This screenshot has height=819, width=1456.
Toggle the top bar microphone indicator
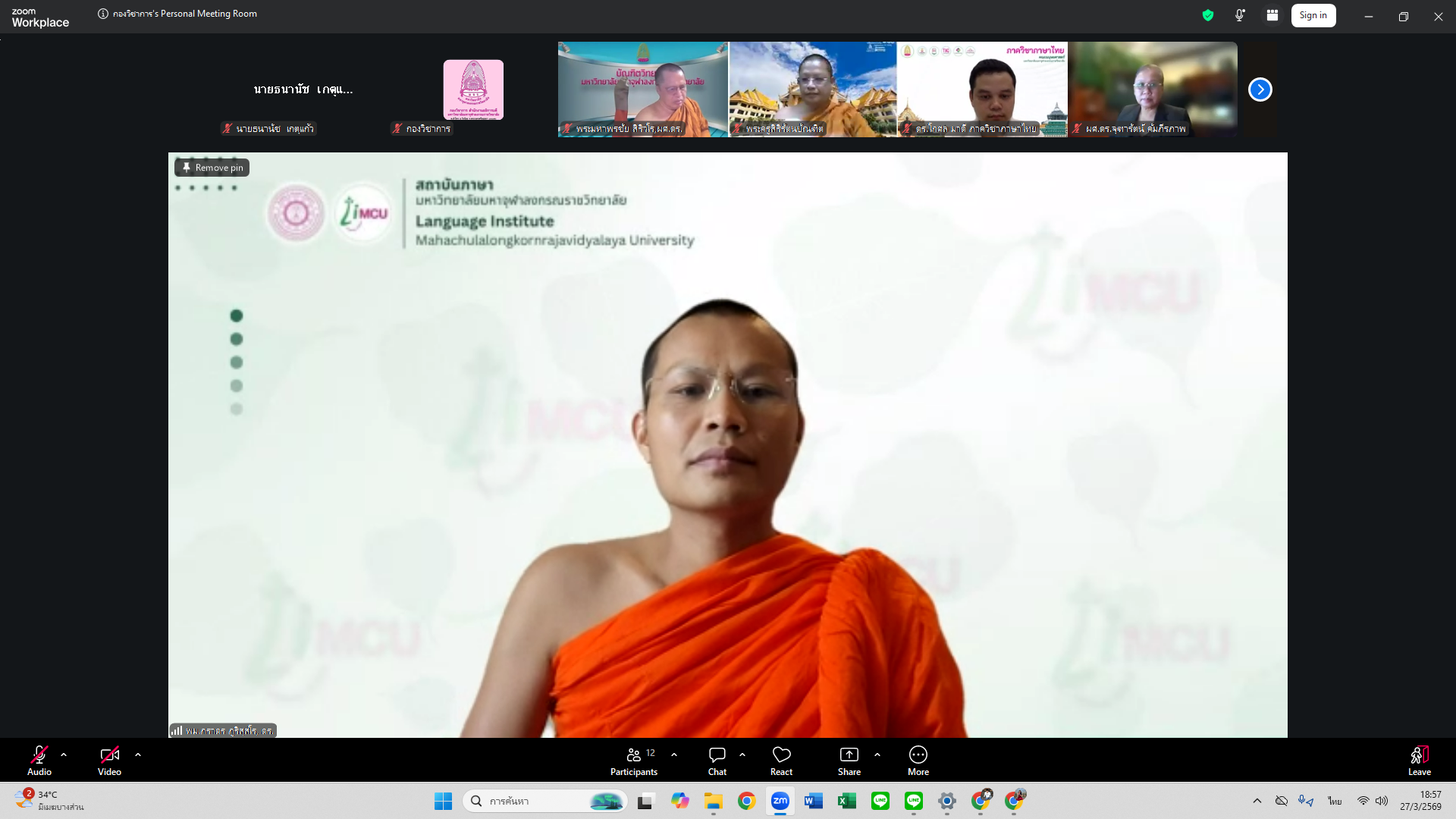(x=1240, y=15)
